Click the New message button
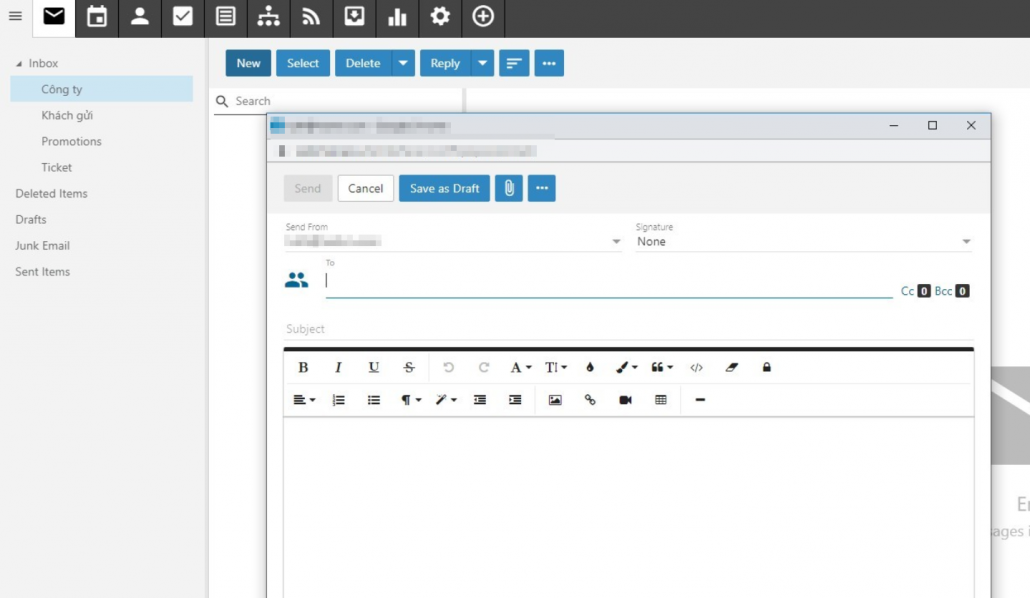Viewport: 1030px width, 598px height. click(x=248, y=63)
